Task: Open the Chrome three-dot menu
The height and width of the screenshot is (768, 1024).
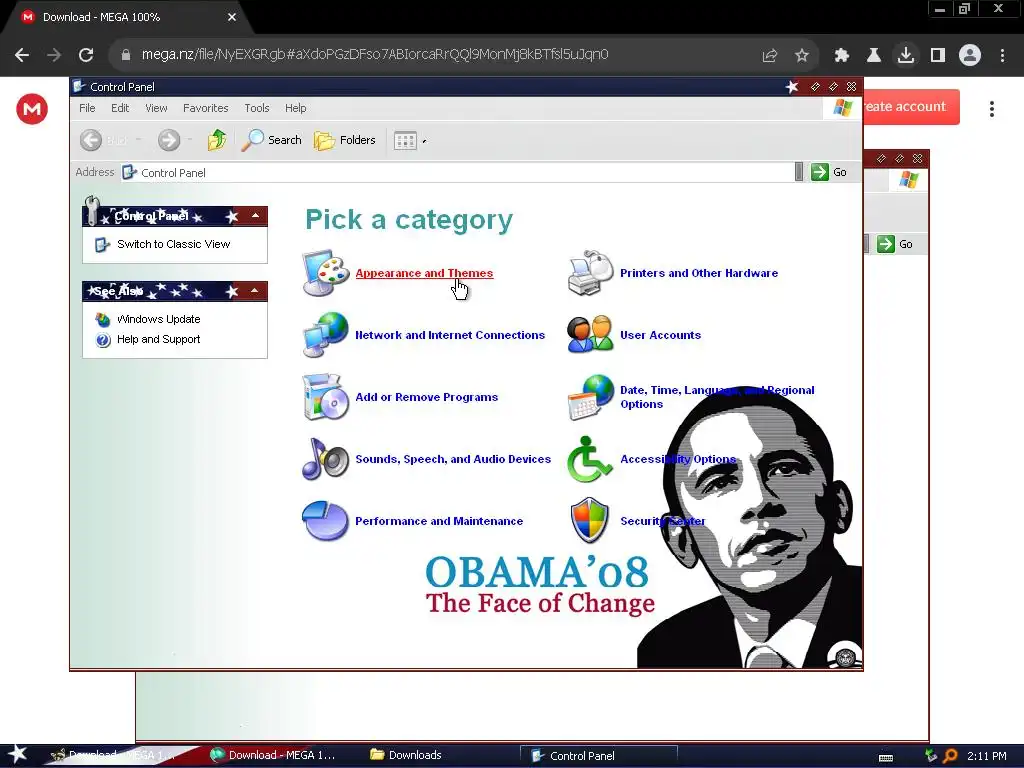Action: (x=1002, y=56)
